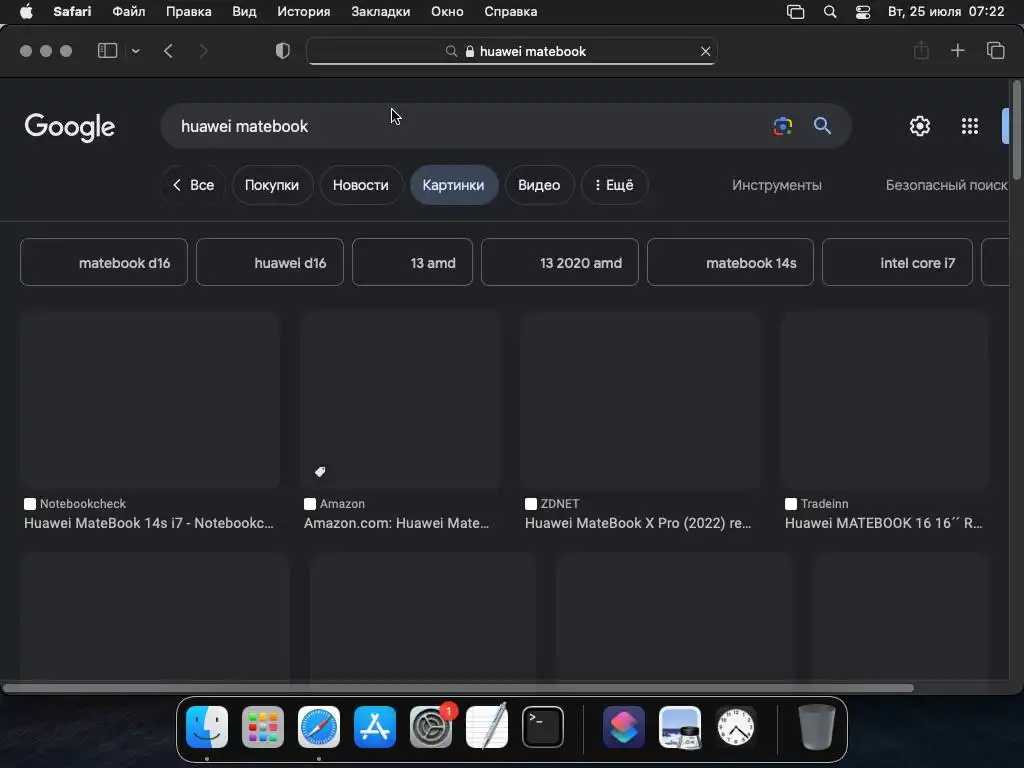This screenshot has height=768, width=1024.
Task: Open the Apple menu
Action: (x=26, y=12)
